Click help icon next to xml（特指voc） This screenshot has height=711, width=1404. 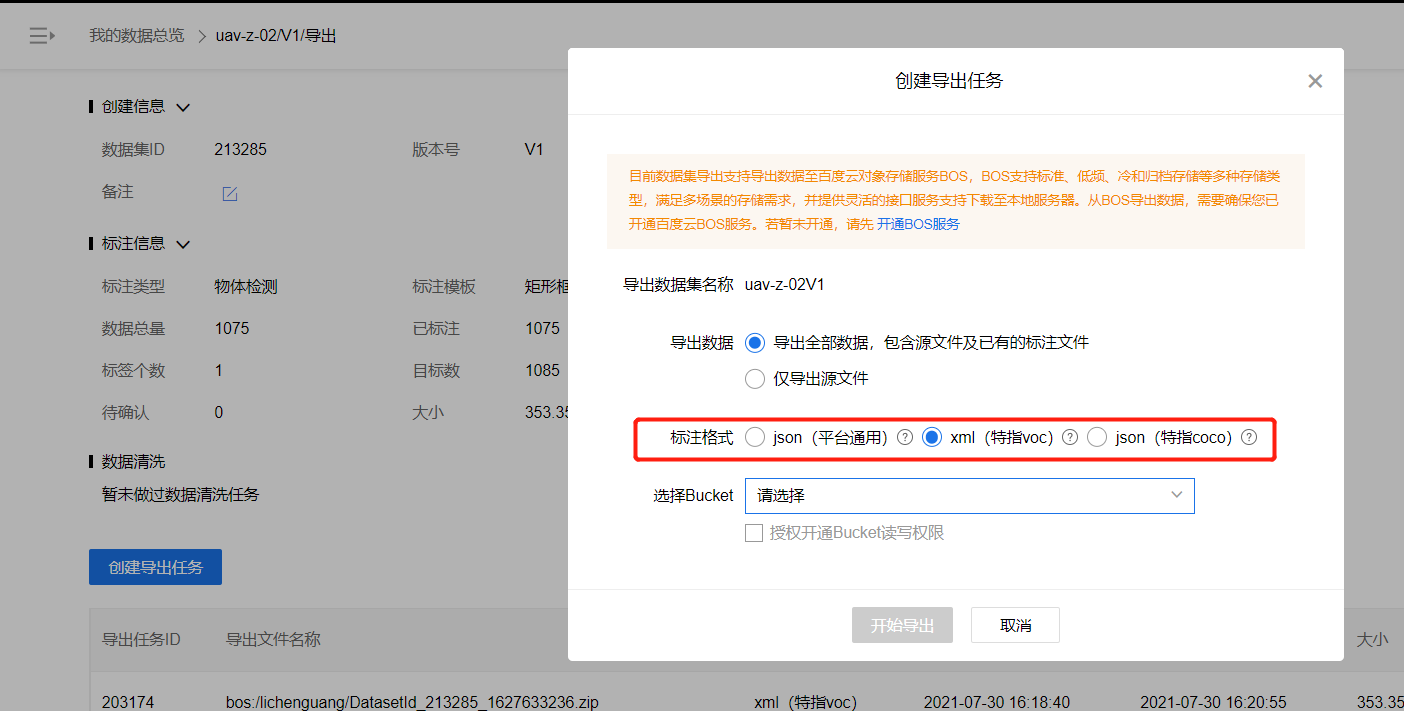1069,437
